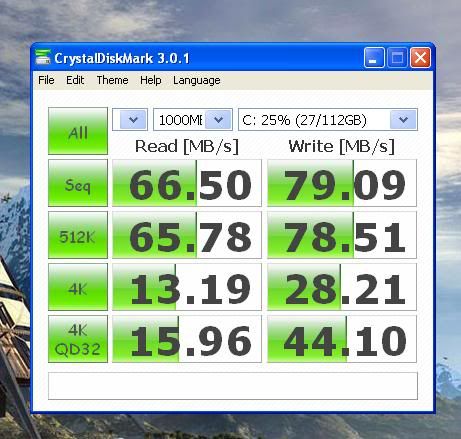Run the plain 4K benchmark test

point(78,287)
